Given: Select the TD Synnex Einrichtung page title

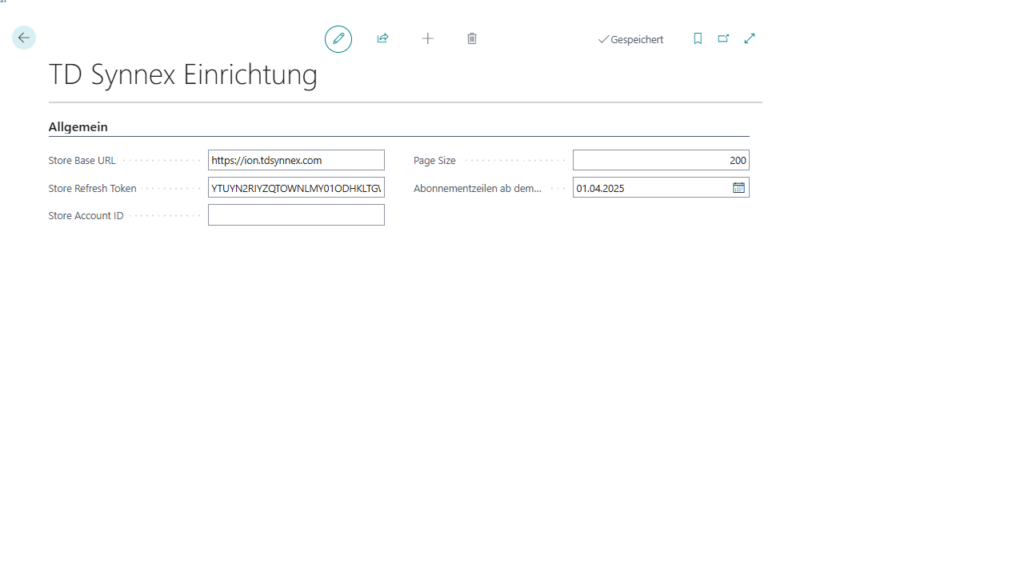Looking at the screenshot, I should pyautogui.click(x=183, y=74).
